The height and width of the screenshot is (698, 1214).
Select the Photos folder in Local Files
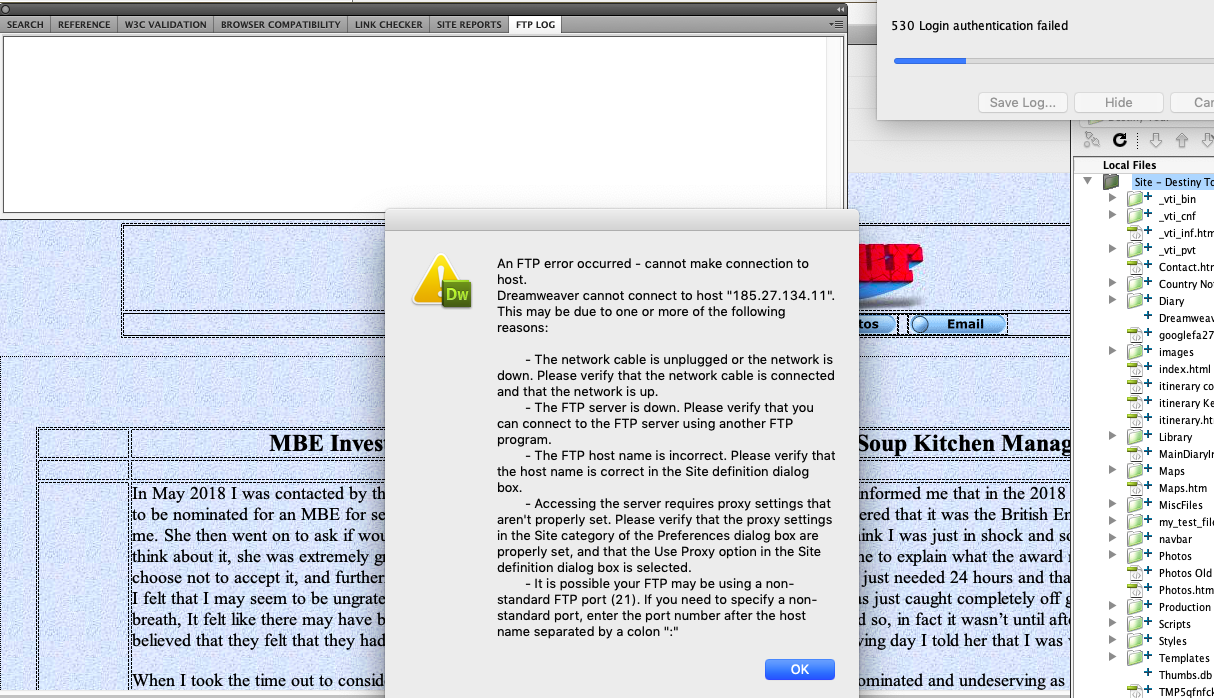1174,556
